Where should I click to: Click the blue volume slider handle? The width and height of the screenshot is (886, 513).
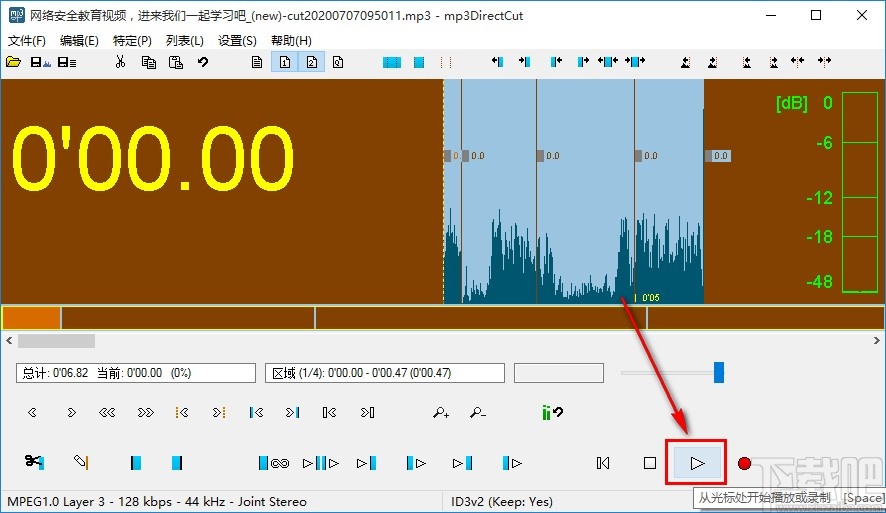[719, 373]
